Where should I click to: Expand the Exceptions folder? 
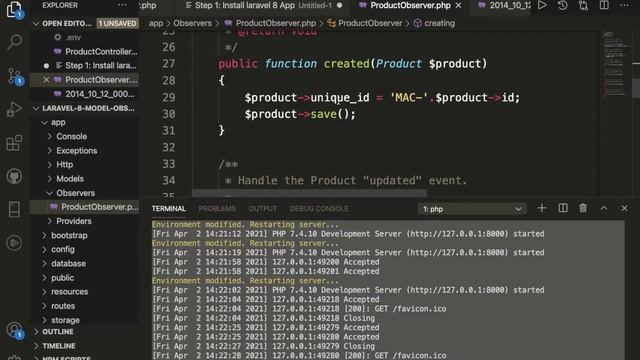50,151
